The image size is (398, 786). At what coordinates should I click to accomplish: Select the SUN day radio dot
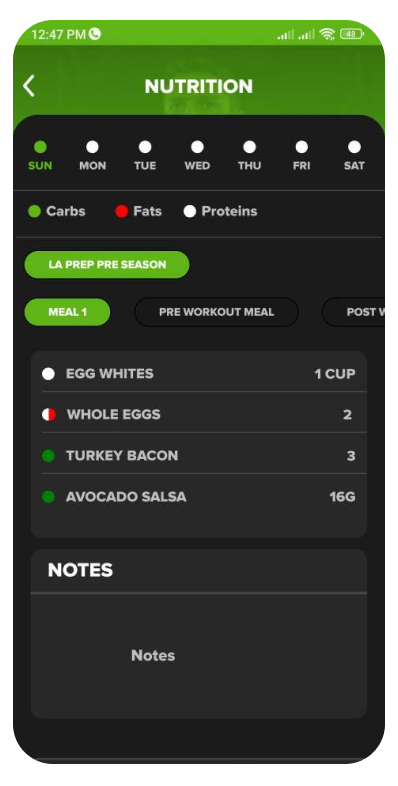[x=40, y=147]
